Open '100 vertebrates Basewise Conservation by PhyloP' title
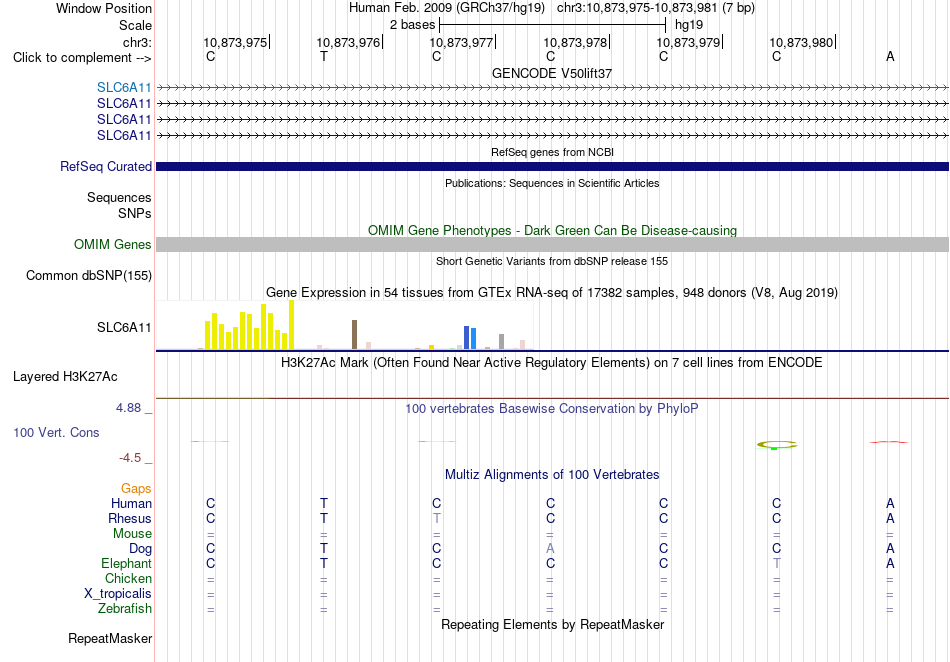Screen dimensions: 950x662 click(x=552, y=409)
